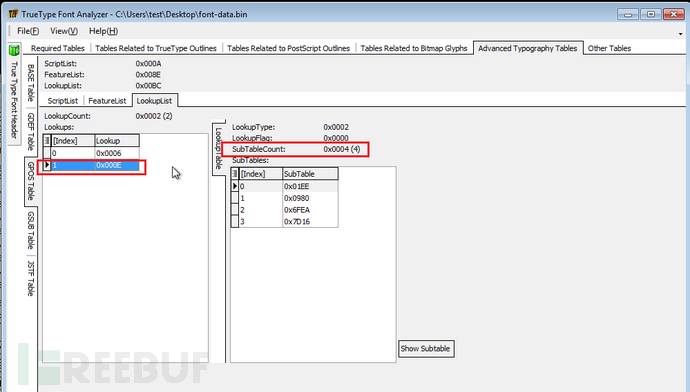
Task: Open the JSTF Table side tab
Action: click(30, 278)
